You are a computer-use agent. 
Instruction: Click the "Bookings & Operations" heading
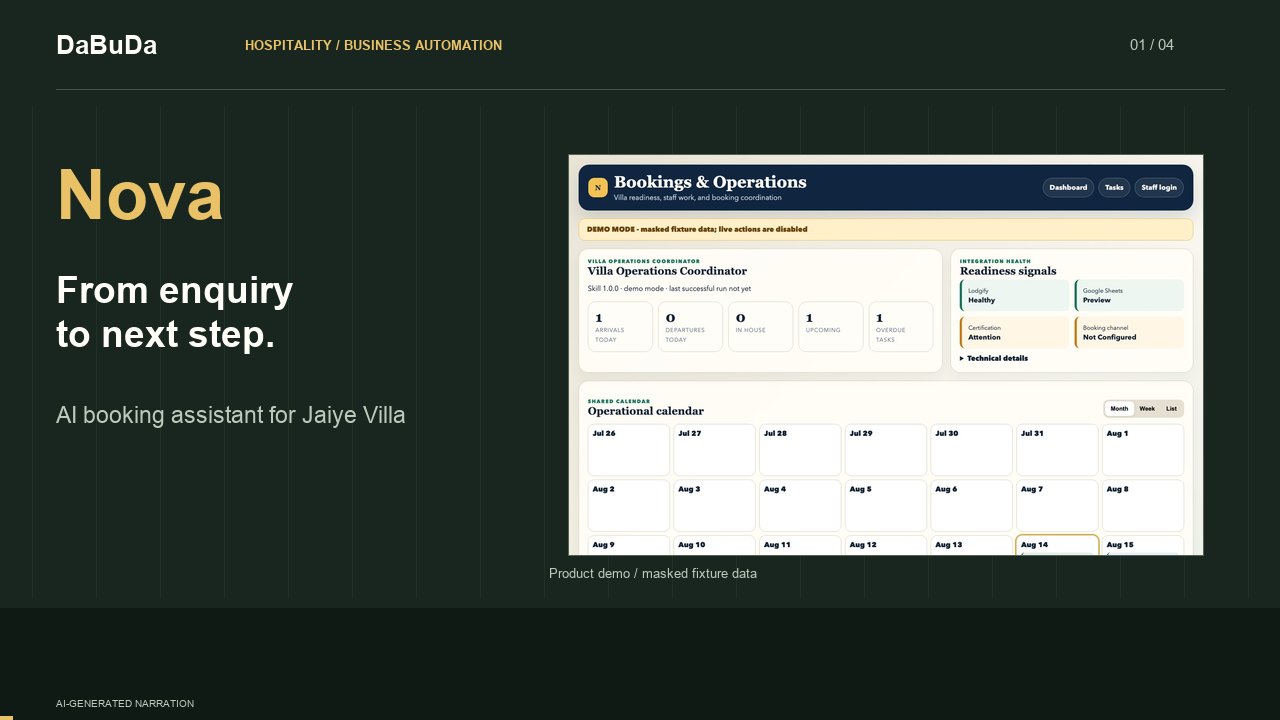710,182
